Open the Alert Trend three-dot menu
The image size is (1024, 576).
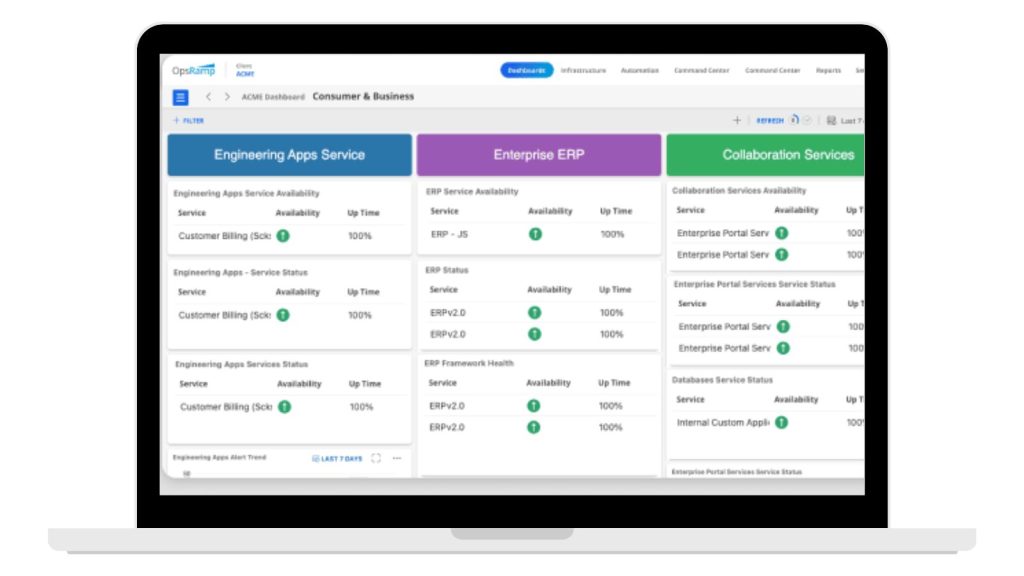[x=397, y=458]
